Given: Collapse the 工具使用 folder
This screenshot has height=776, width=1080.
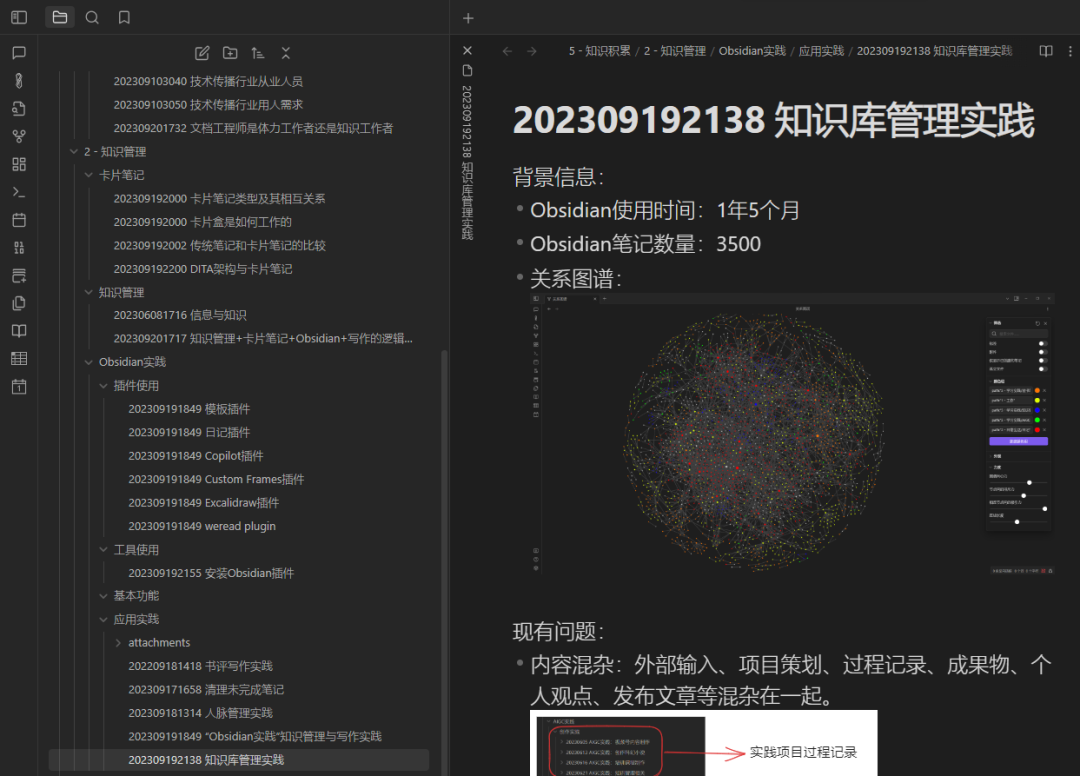Looking at the screenshot, I should click(103, 549).
